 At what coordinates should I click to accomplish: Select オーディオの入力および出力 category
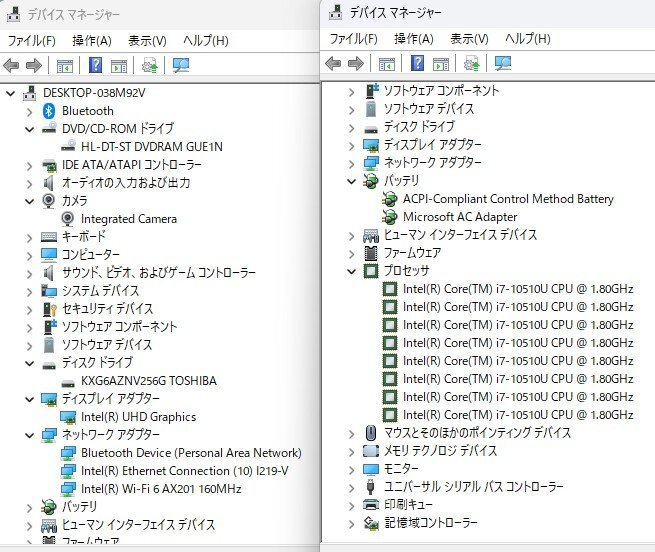click(126, 183)
